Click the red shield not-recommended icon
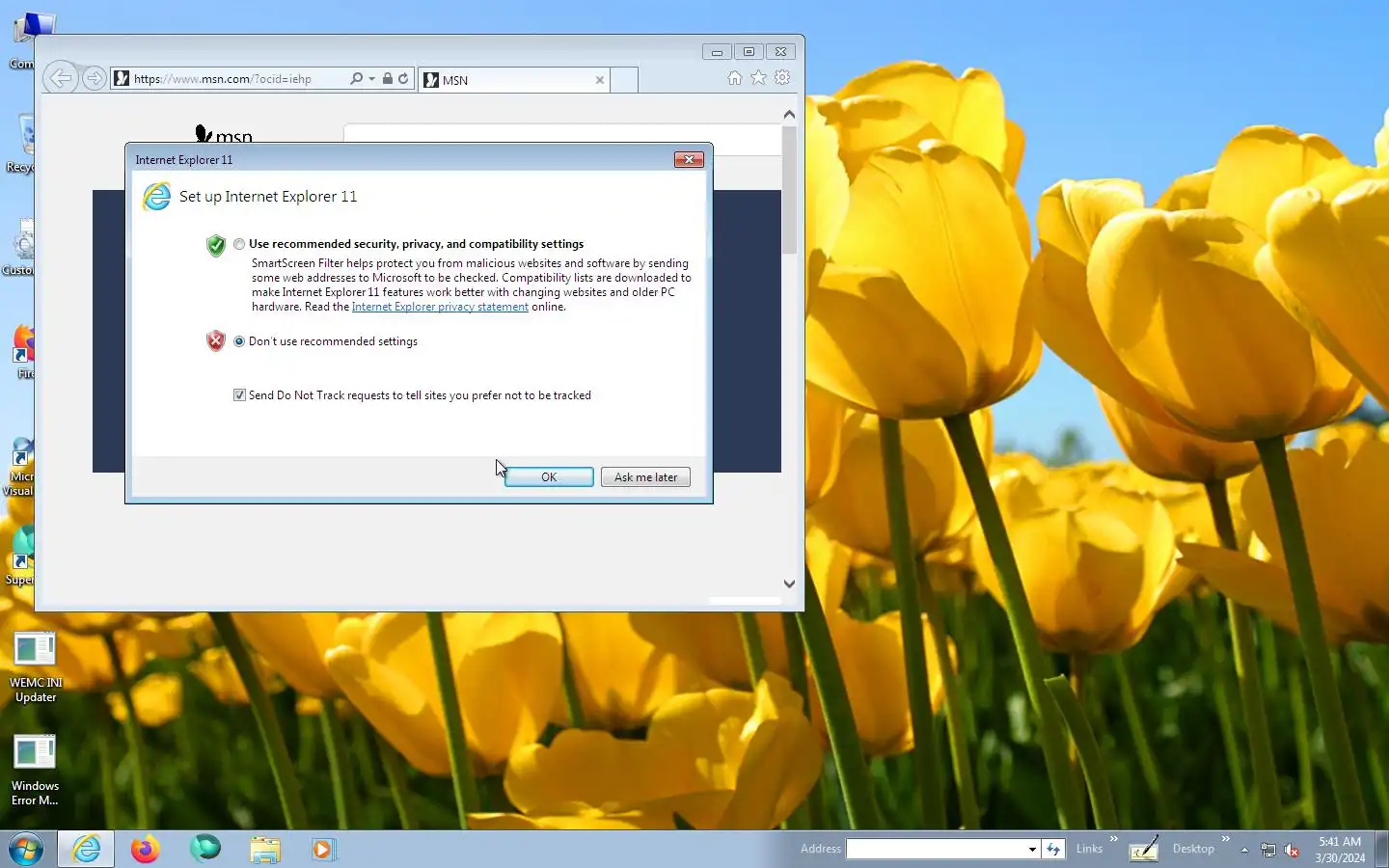1389x868 pixels. click(x=216, y=340)
